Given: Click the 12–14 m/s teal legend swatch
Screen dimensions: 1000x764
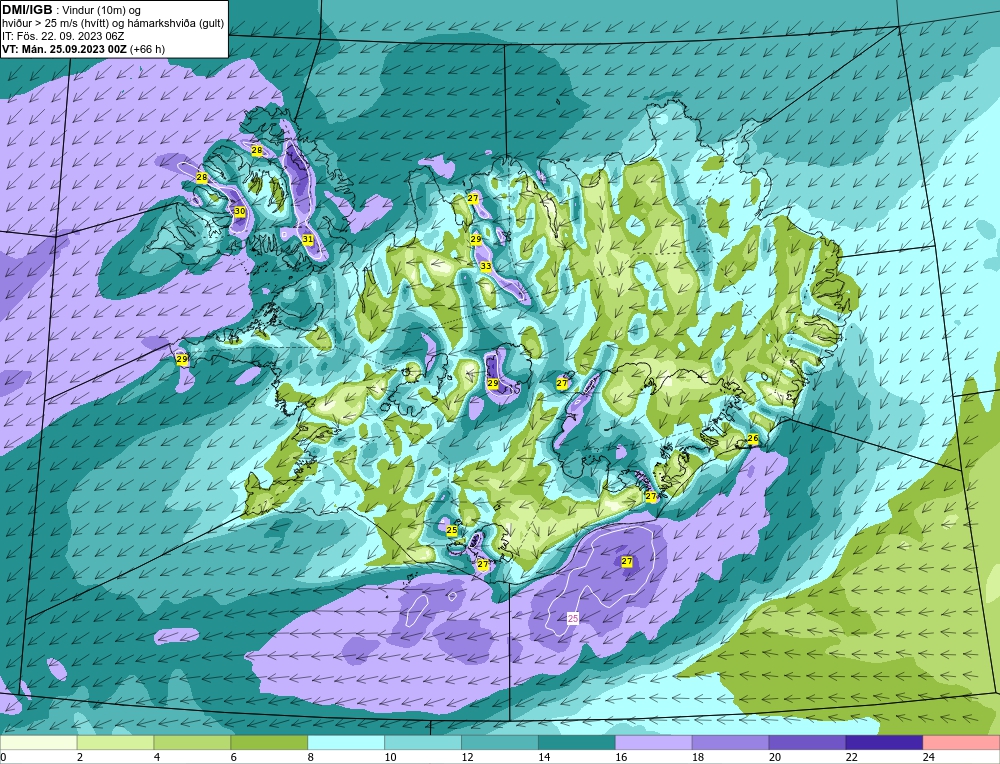Looking at the screenshot, I should (x=499, y=742).
